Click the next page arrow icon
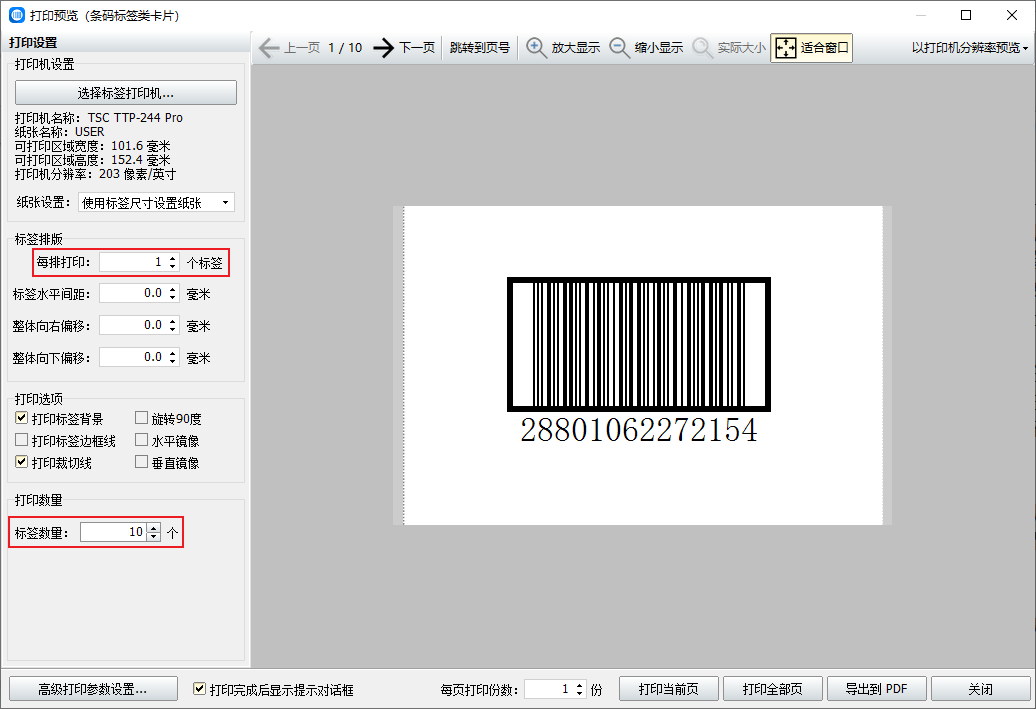This screenshot has height=709, width=1036. 384,48
